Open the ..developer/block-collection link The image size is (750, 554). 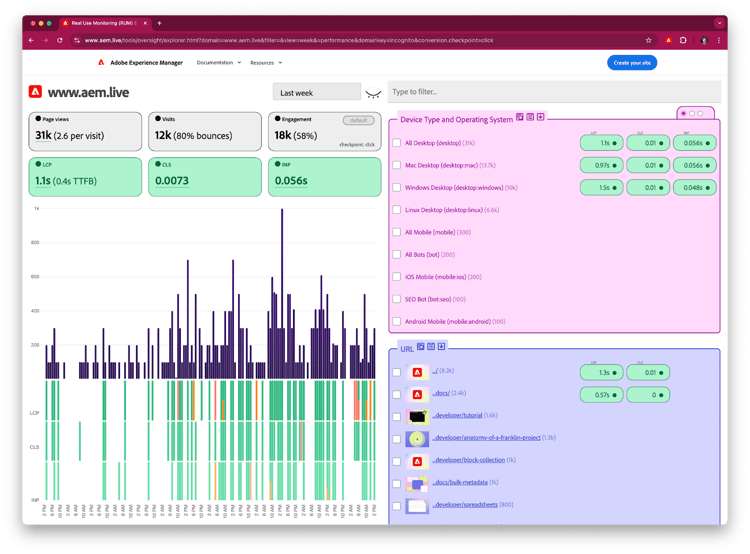coord(469,460)
